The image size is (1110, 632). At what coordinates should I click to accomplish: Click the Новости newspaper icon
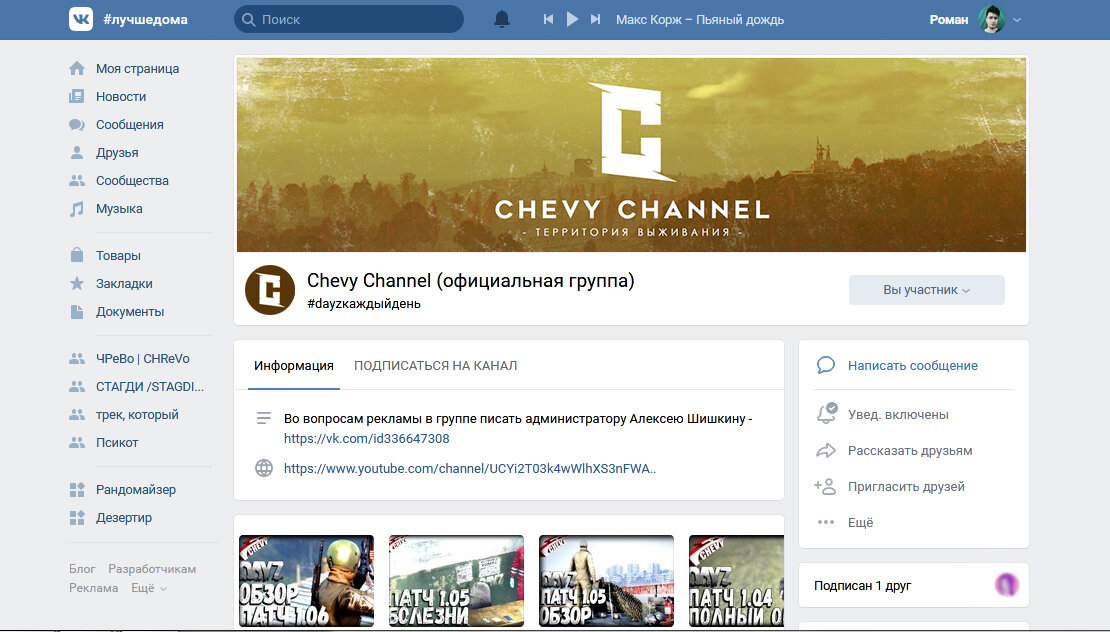click(76, 96)
